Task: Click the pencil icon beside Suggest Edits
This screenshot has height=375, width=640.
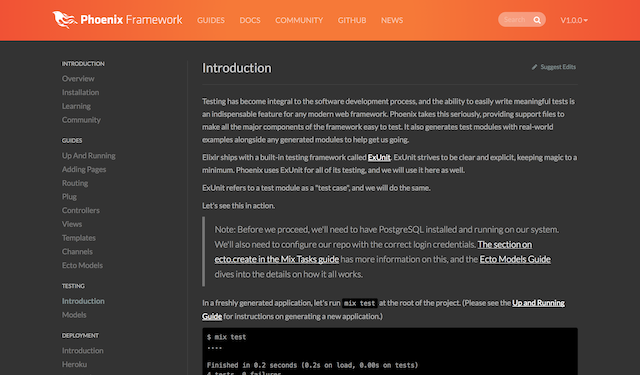Action: (534, 67)
